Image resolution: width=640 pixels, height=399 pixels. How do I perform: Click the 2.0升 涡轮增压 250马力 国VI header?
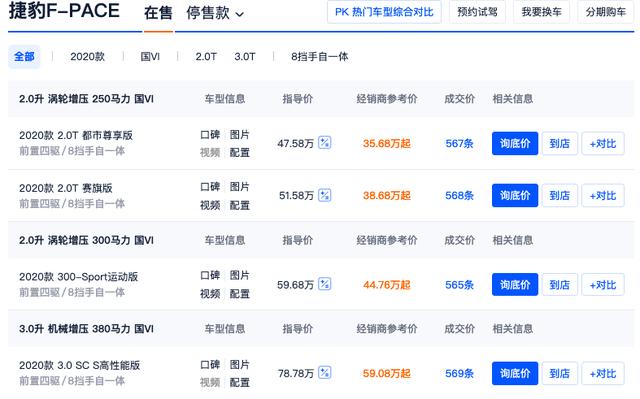[86, 99]
